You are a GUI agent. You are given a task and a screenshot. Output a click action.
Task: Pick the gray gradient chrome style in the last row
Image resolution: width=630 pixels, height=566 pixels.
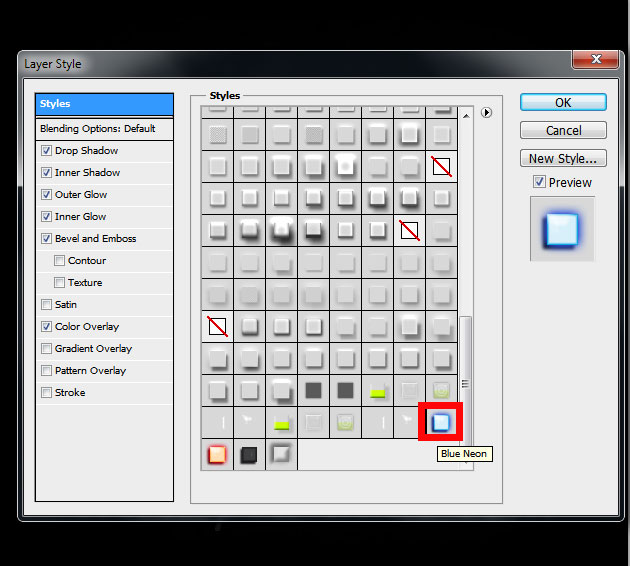281,455
